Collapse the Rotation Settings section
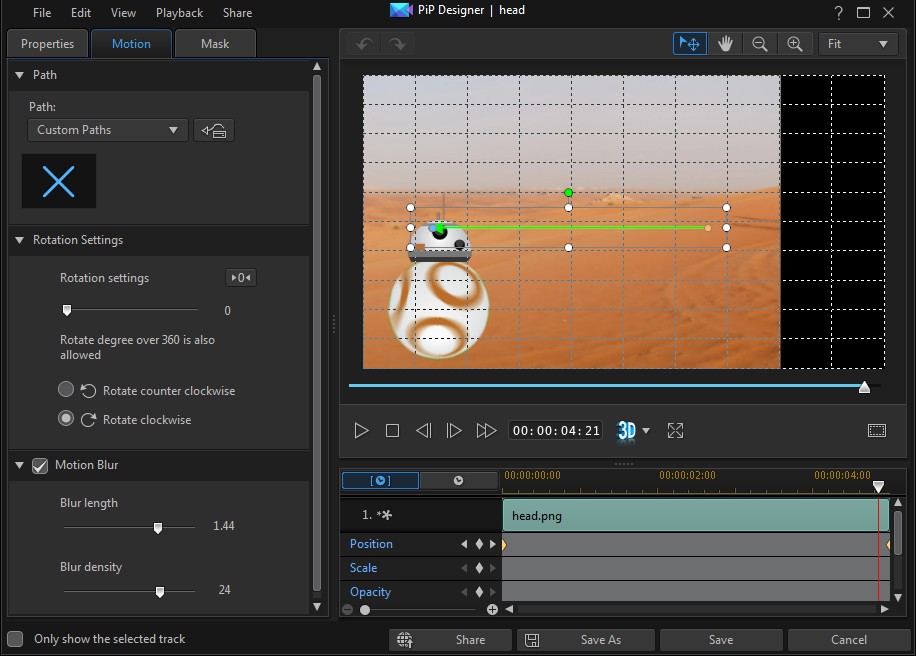This screenshot has height=656, width=916. click(x=19, y=240)
